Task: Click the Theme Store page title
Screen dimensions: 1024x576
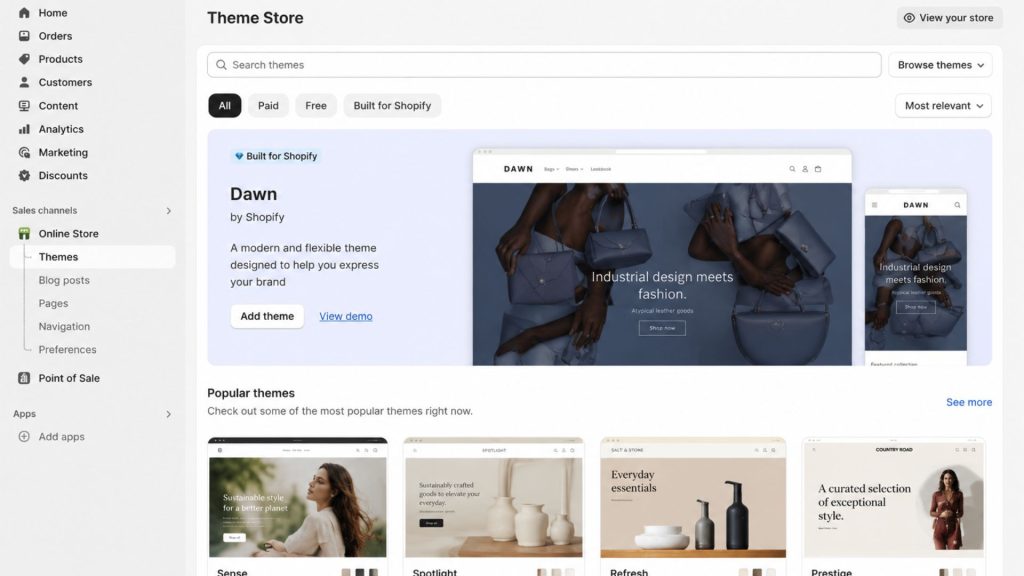Action: pyautogui.click(x=255, y=18)
